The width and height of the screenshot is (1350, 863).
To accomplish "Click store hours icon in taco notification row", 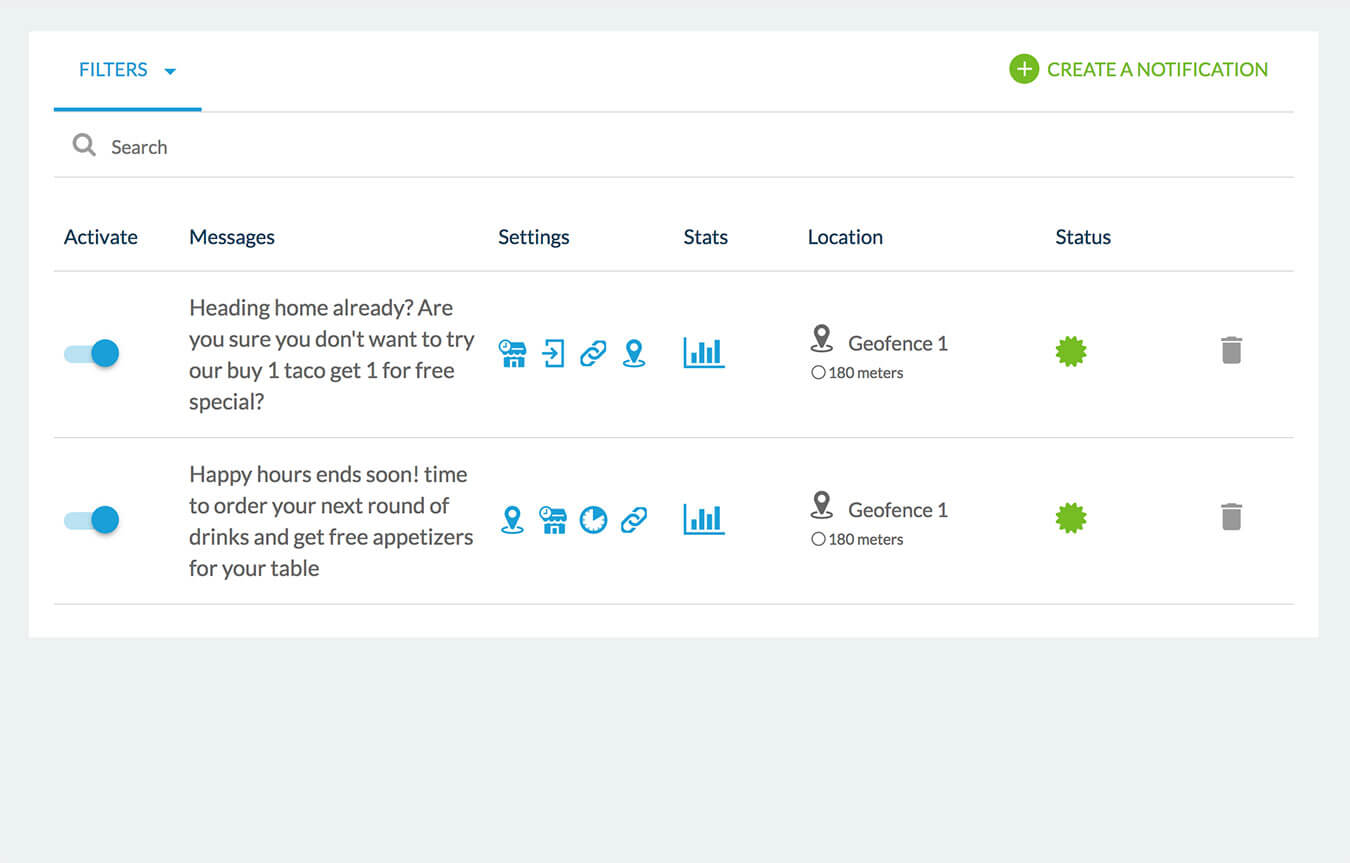I will point(513,353).
